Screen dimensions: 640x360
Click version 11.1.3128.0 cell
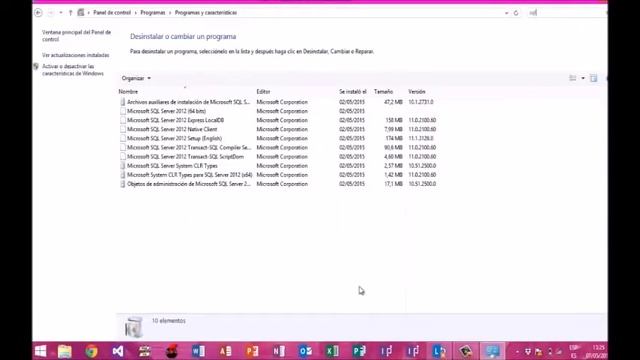421,138
